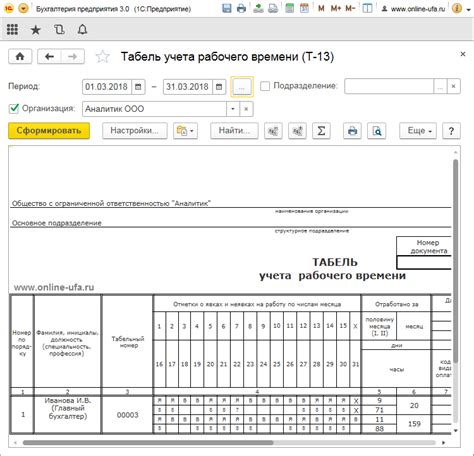Open help with question mark
This screenshot has height=456, width=474.
click(451, 131)
